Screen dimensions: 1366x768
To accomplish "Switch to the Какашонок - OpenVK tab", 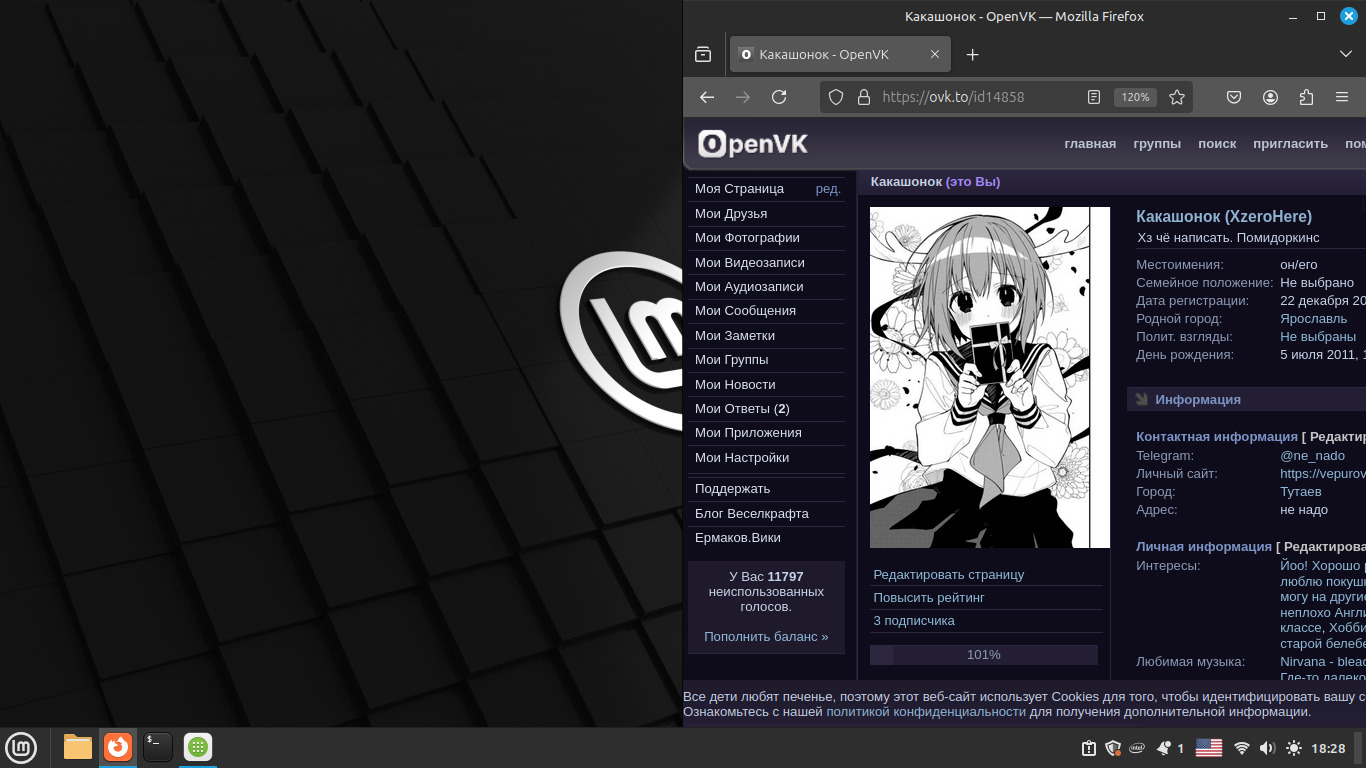I will coord(840,54).
